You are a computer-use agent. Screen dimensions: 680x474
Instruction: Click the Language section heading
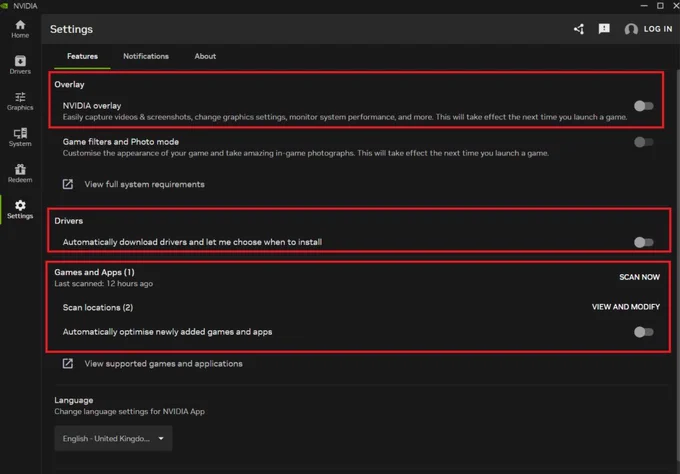pos(74,400)
